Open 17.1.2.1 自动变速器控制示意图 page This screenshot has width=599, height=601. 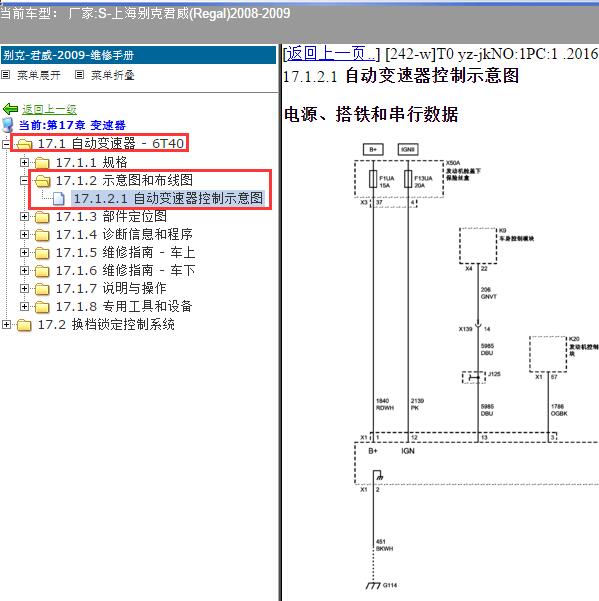click(168, 199)
